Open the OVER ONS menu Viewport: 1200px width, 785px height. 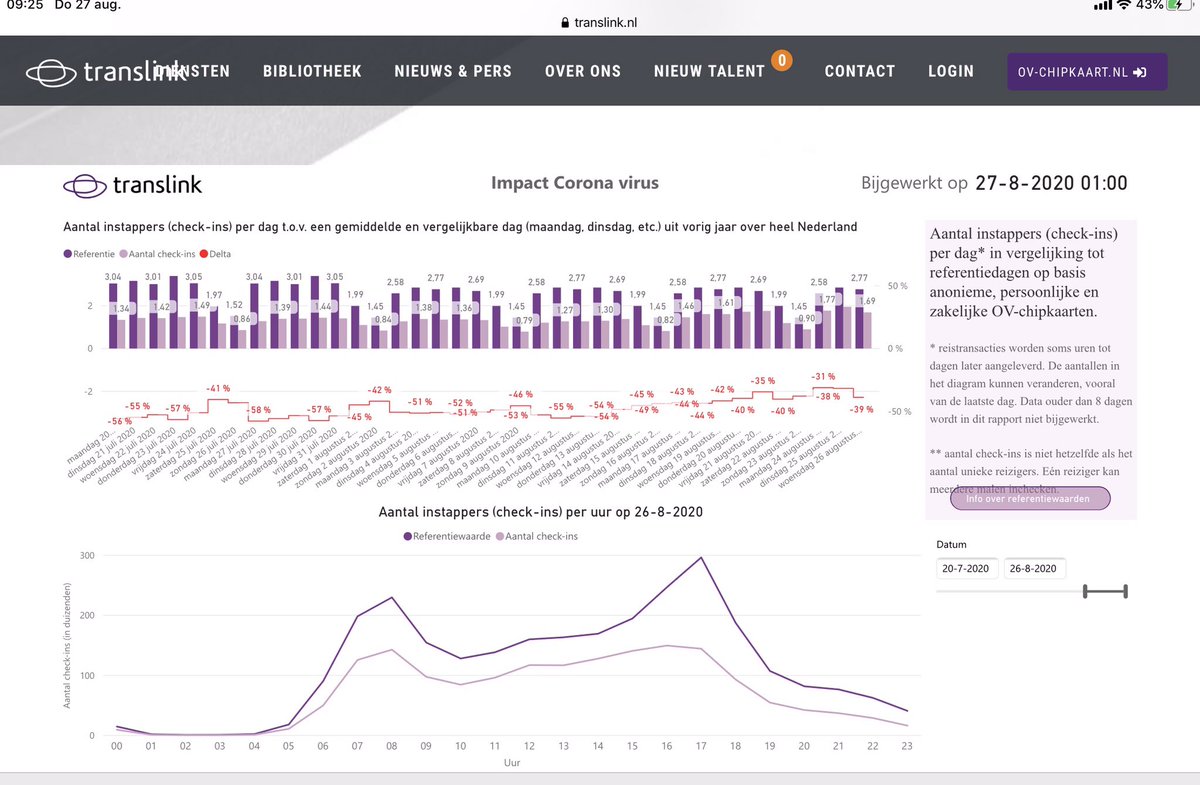click(x=583, y=71)
